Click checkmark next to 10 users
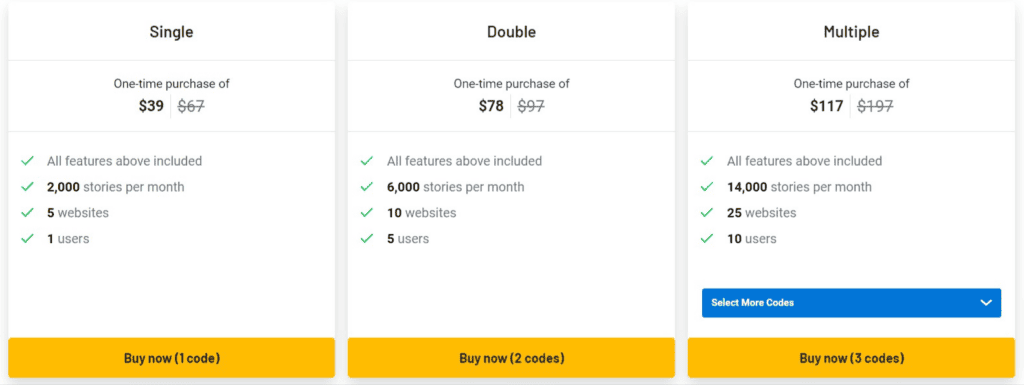The width and height of the screenshot is (1024, 385). (707, 239)
